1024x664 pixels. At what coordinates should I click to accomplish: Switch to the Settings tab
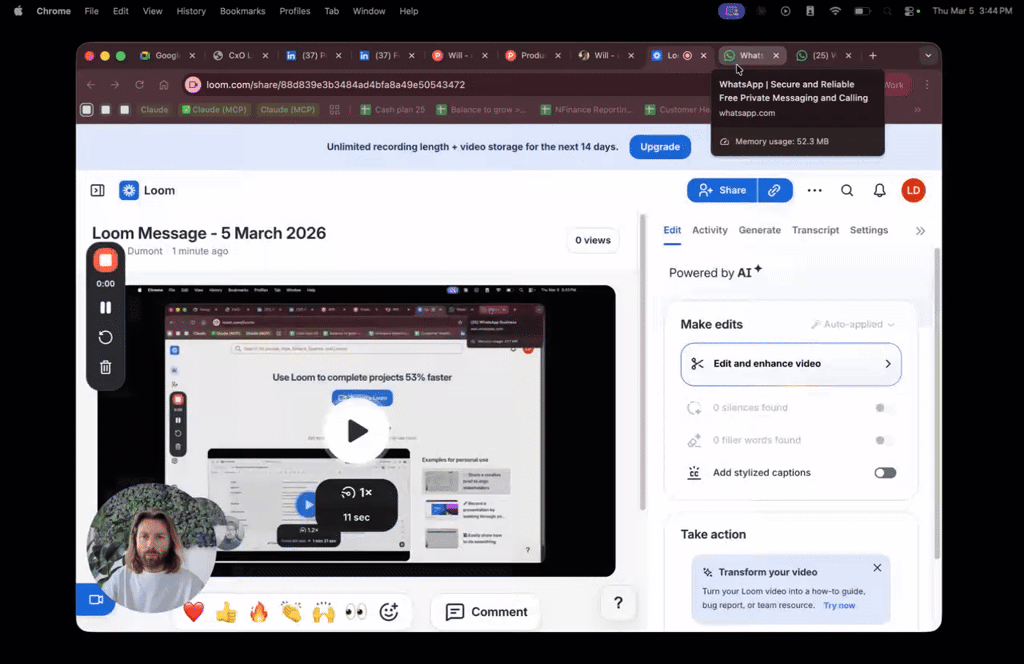869,230
